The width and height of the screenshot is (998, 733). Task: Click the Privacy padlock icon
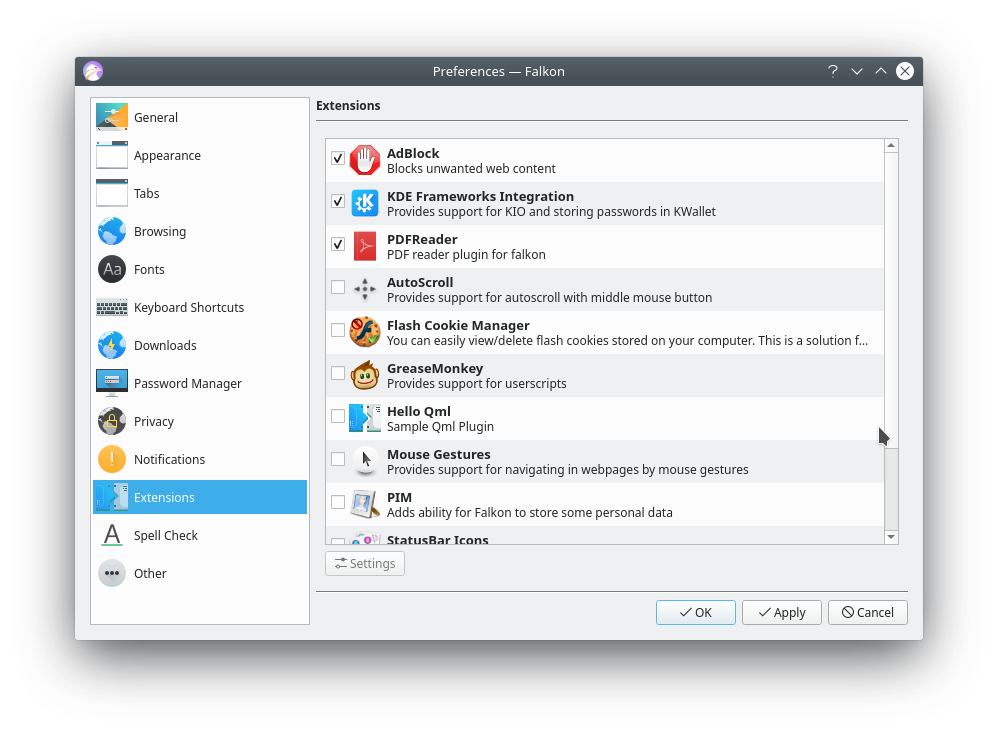pyautogui.click(x=112, y=421)
